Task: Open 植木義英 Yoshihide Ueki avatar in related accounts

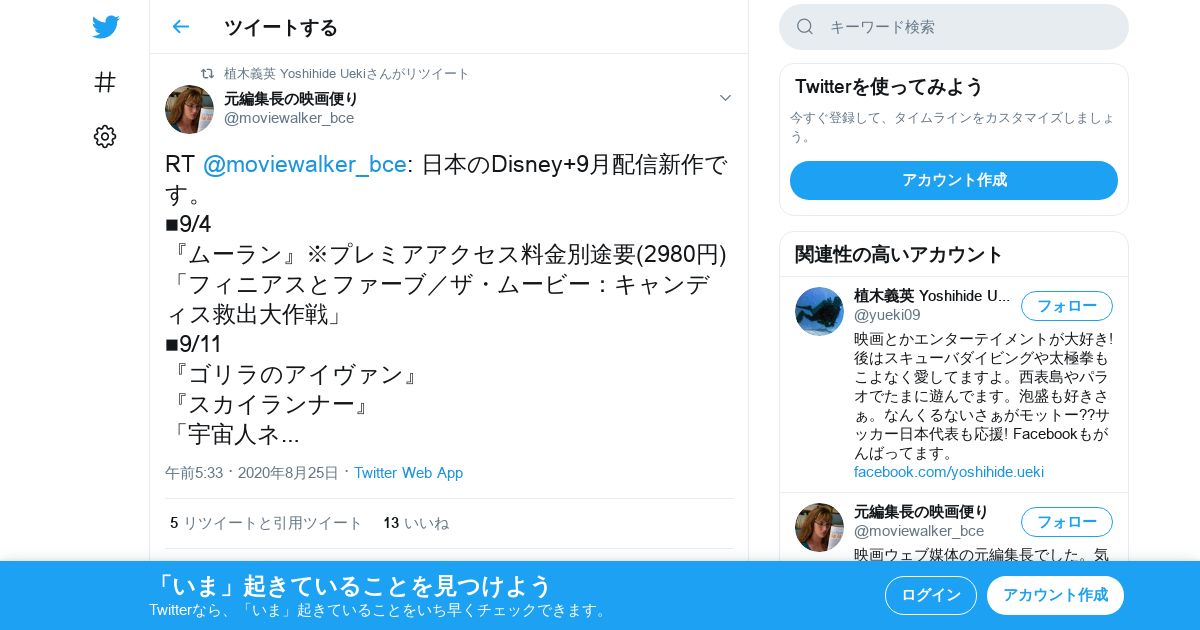Action: [x=819, y=311]
